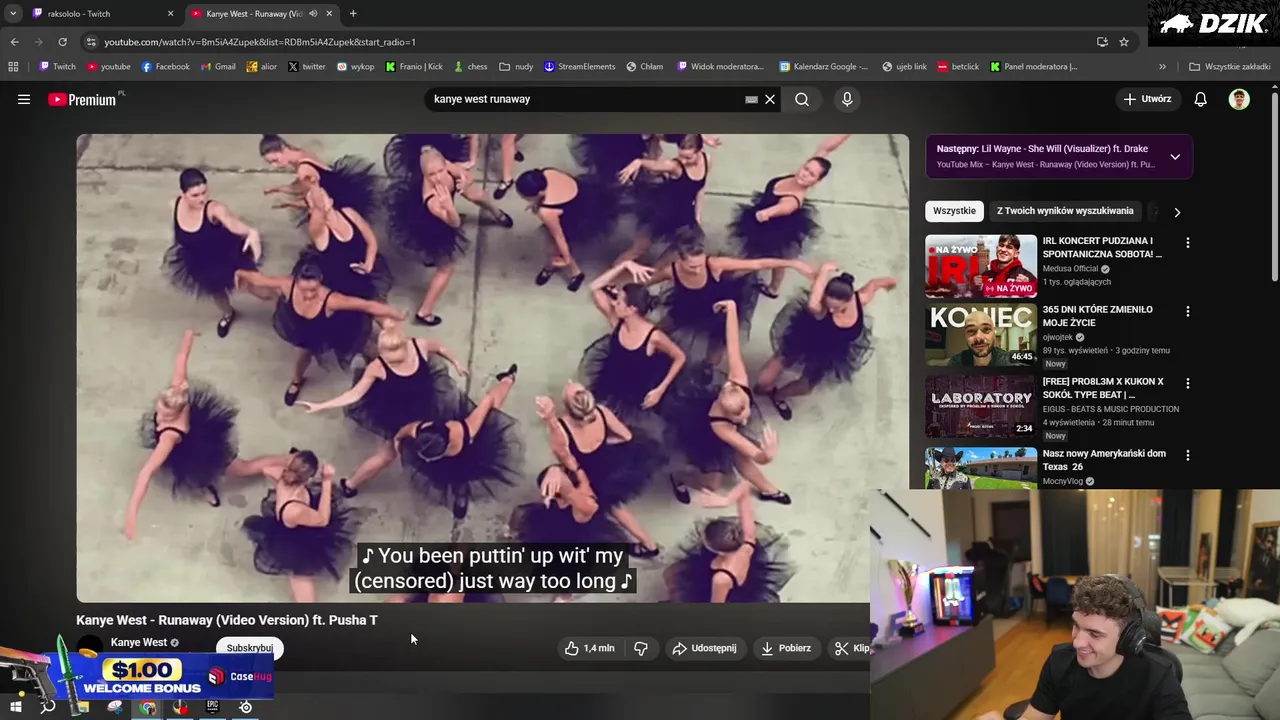Screen dimensions: 1280x720
Task: Go back in browser history
Action: (14, 42)
